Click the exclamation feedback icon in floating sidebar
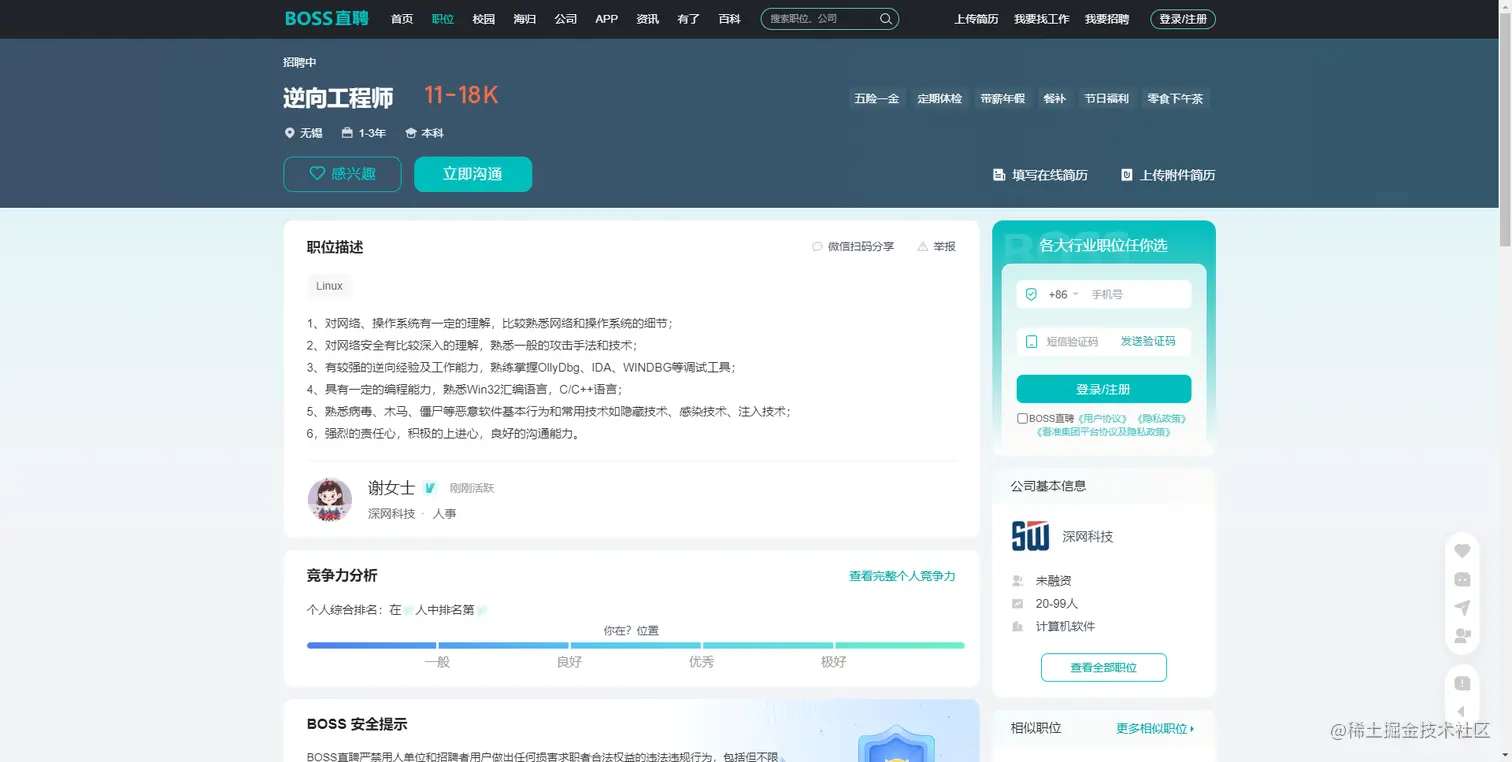 point(1462,684)
